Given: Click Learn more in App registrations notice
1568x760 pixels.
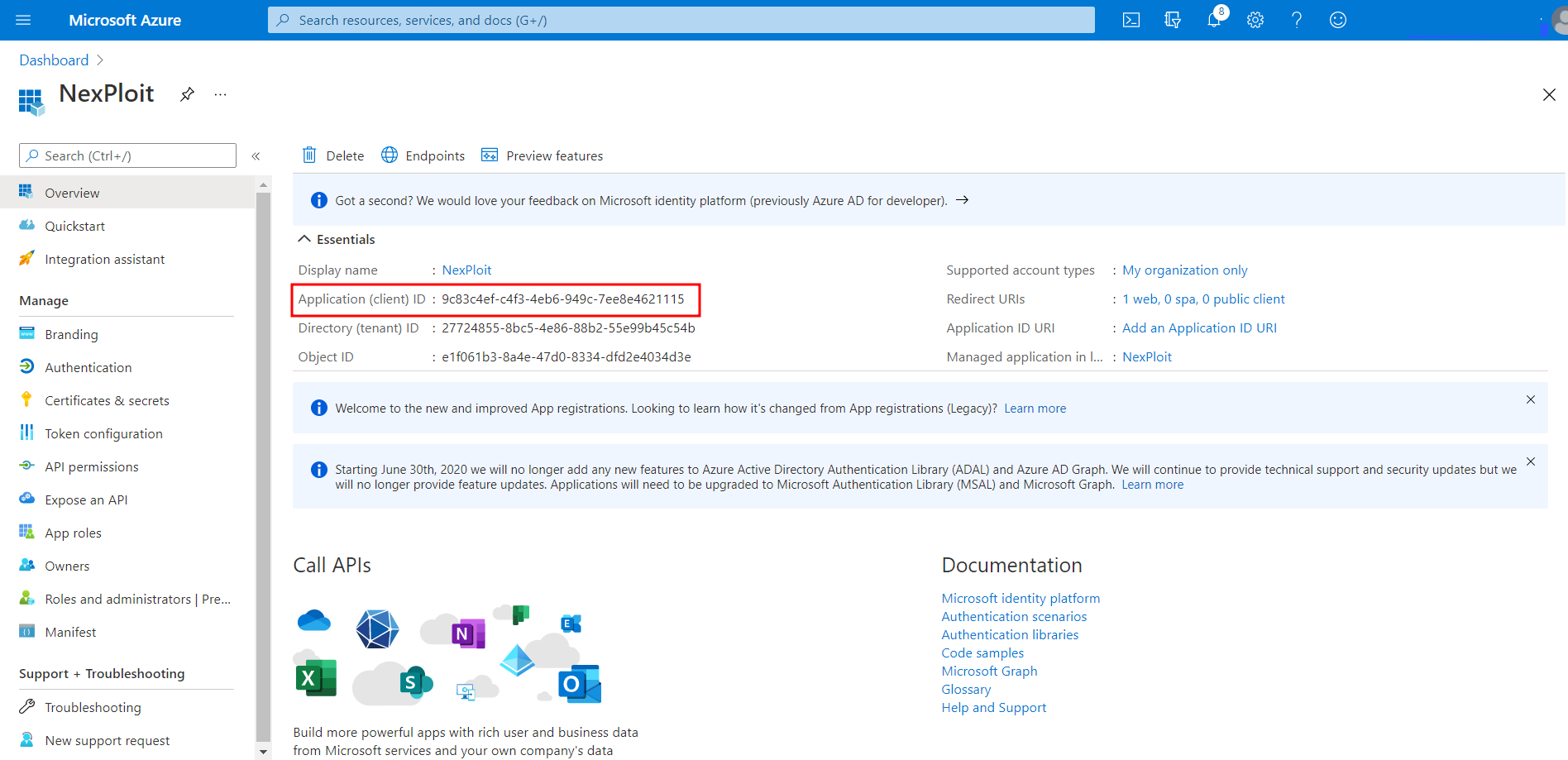Looking at the screenshot, I should (x=1035, y=409).
